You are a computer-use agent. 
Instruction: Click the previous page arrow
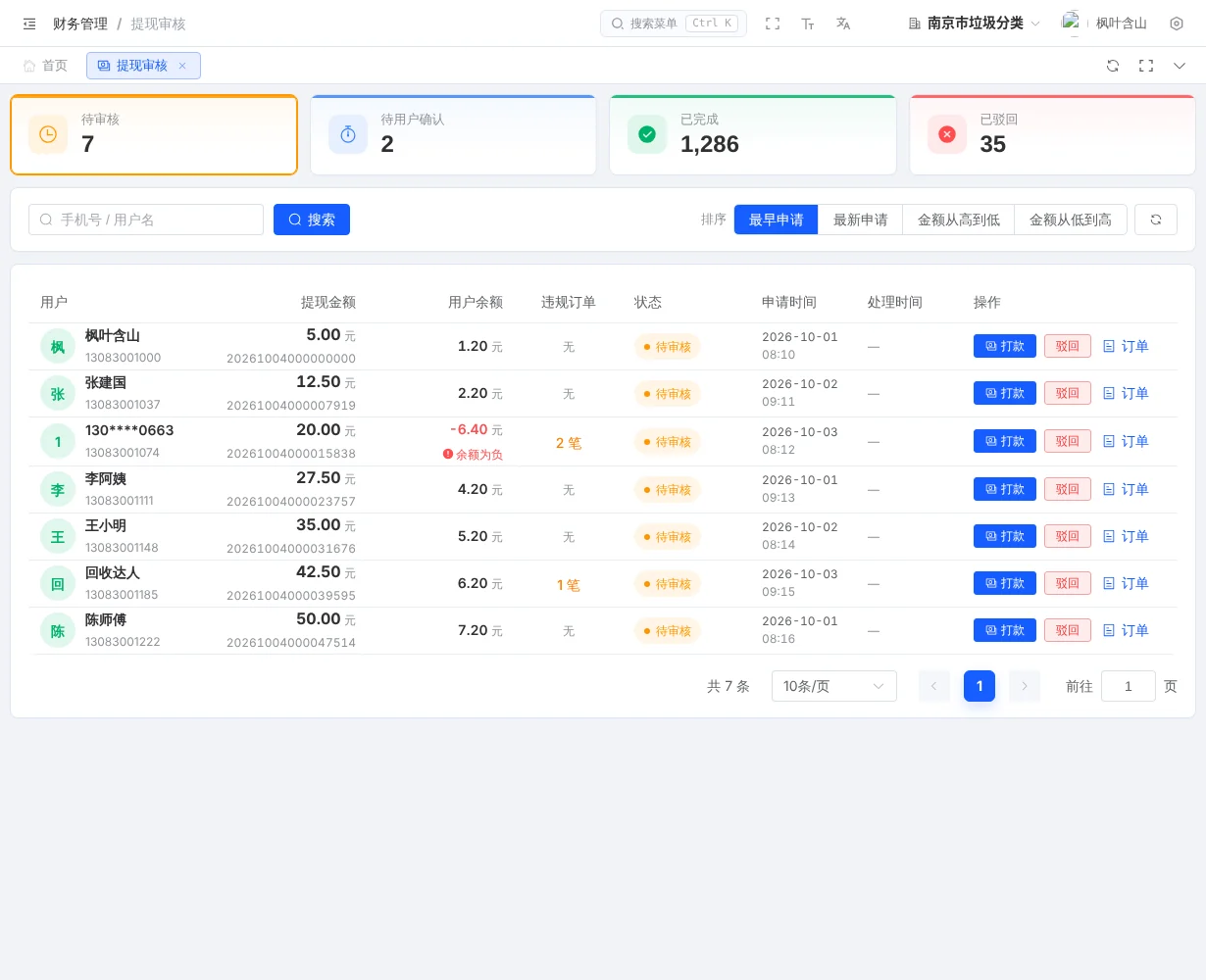click(934, 686)
